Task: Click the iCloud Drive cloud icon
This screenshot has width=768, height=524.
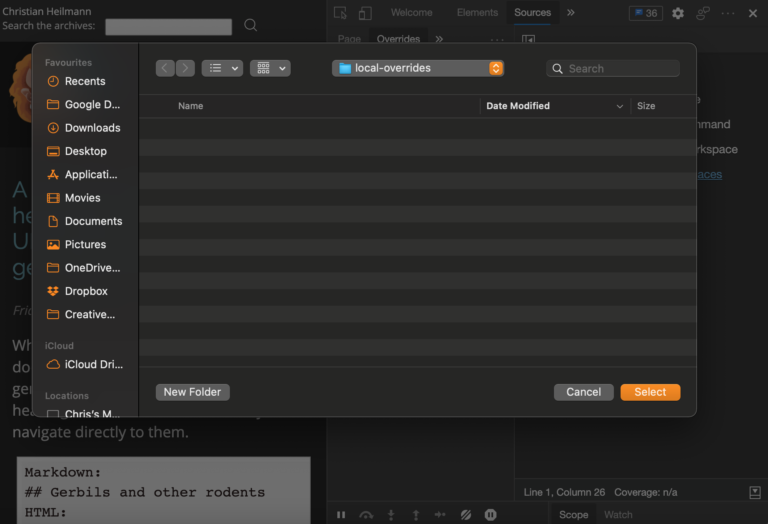Action: click(x=53, y=364)
